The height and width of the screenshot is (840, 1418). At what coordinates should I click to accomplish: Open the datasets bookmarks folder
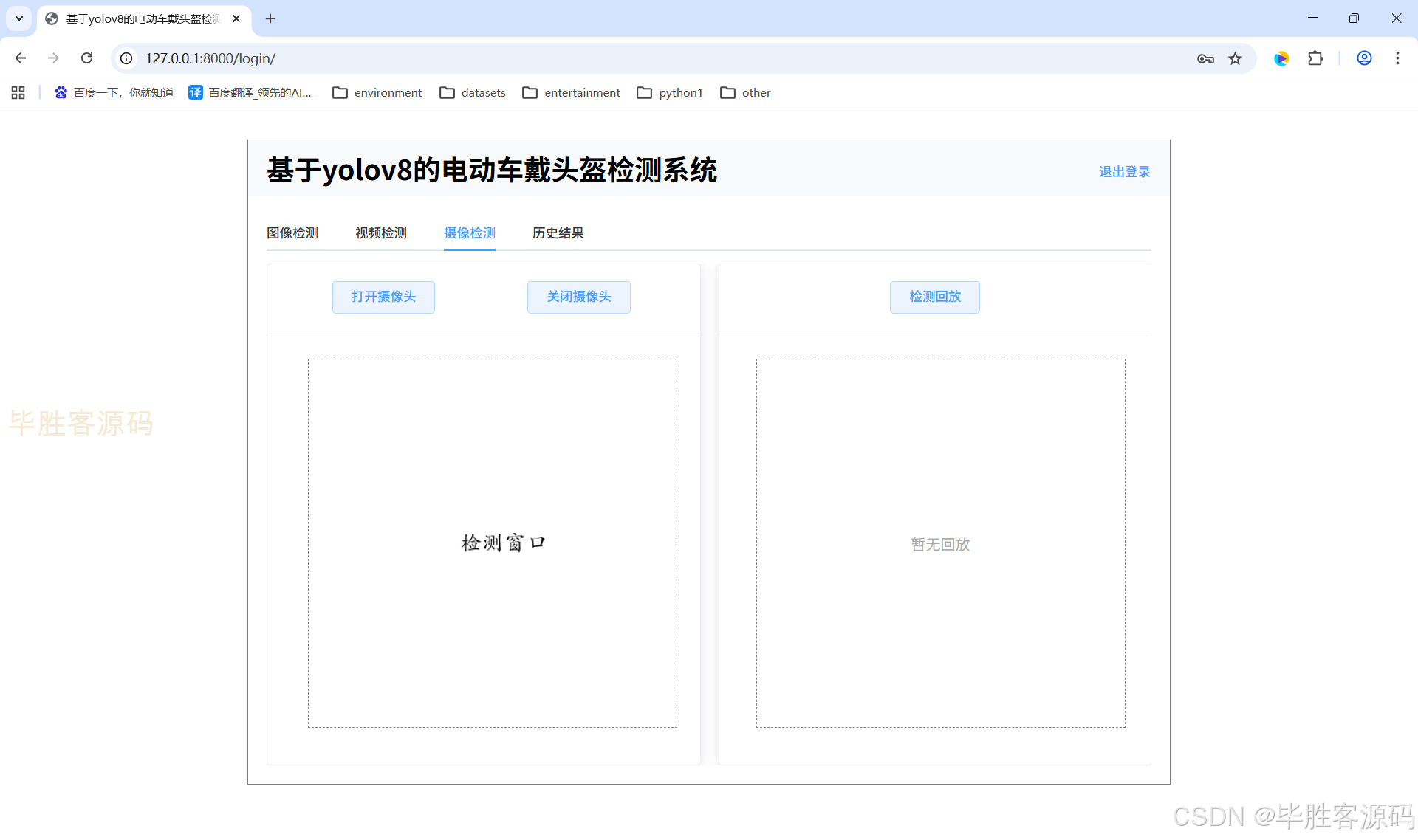pyautogui.click(x=473, y=92)
